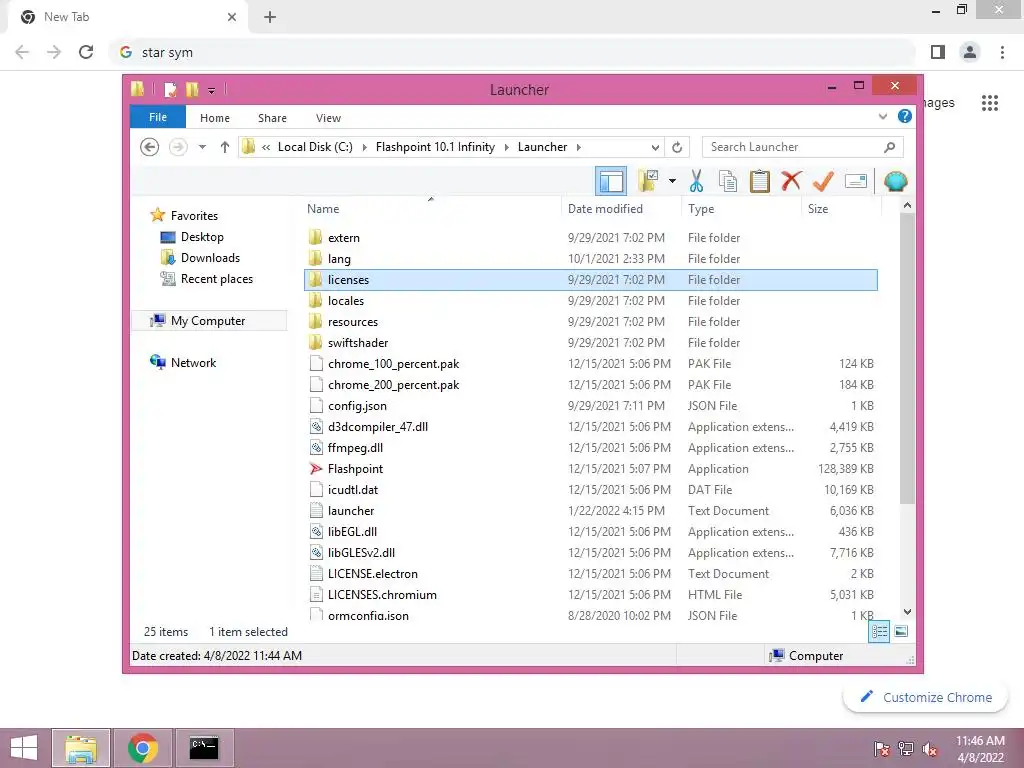This screenshot has height=768, width=1024.
Task: Click the folder options icon in toolbar
Action: 648,181
